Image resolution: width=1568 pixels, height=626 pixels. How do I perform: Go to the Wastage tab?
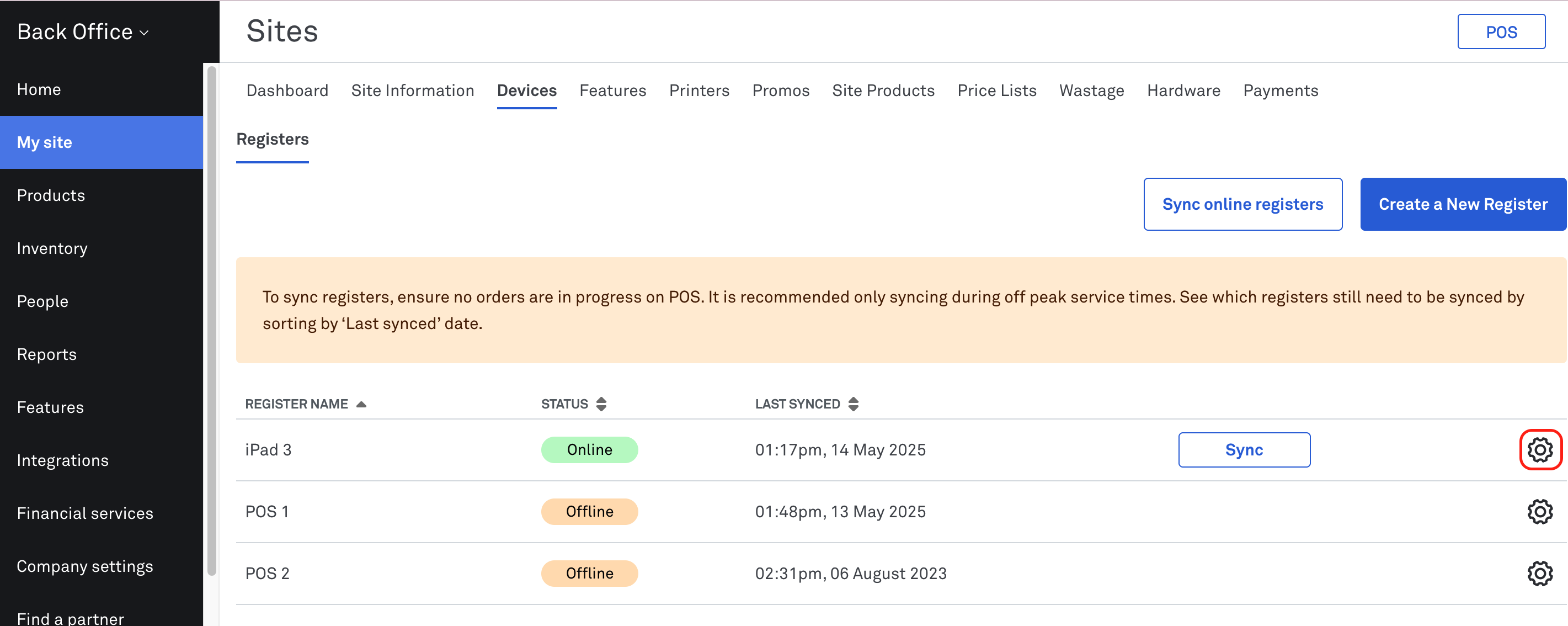coord(1091,90)
